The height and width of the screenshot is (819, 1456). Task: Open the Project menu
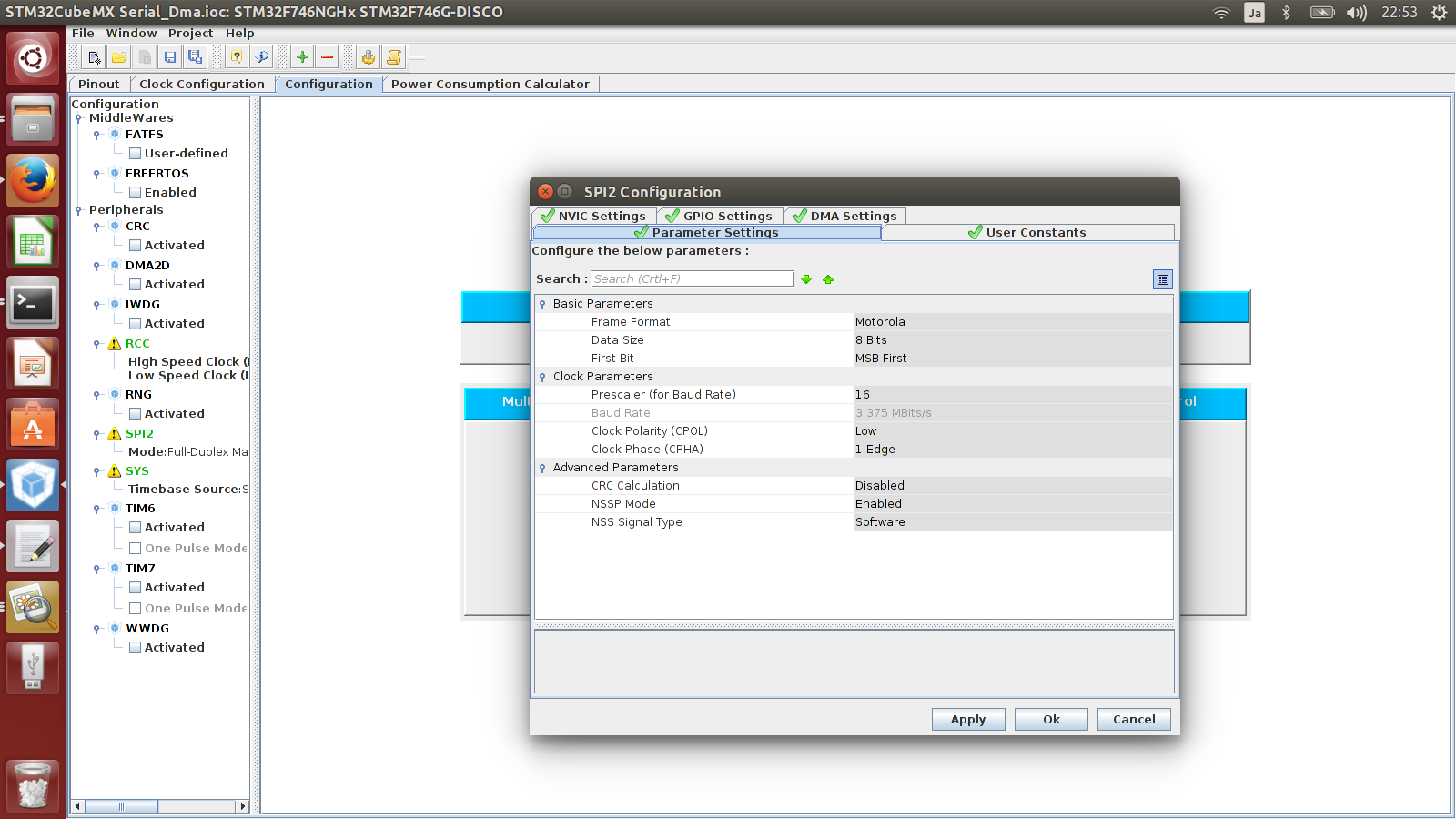(190, 33)
